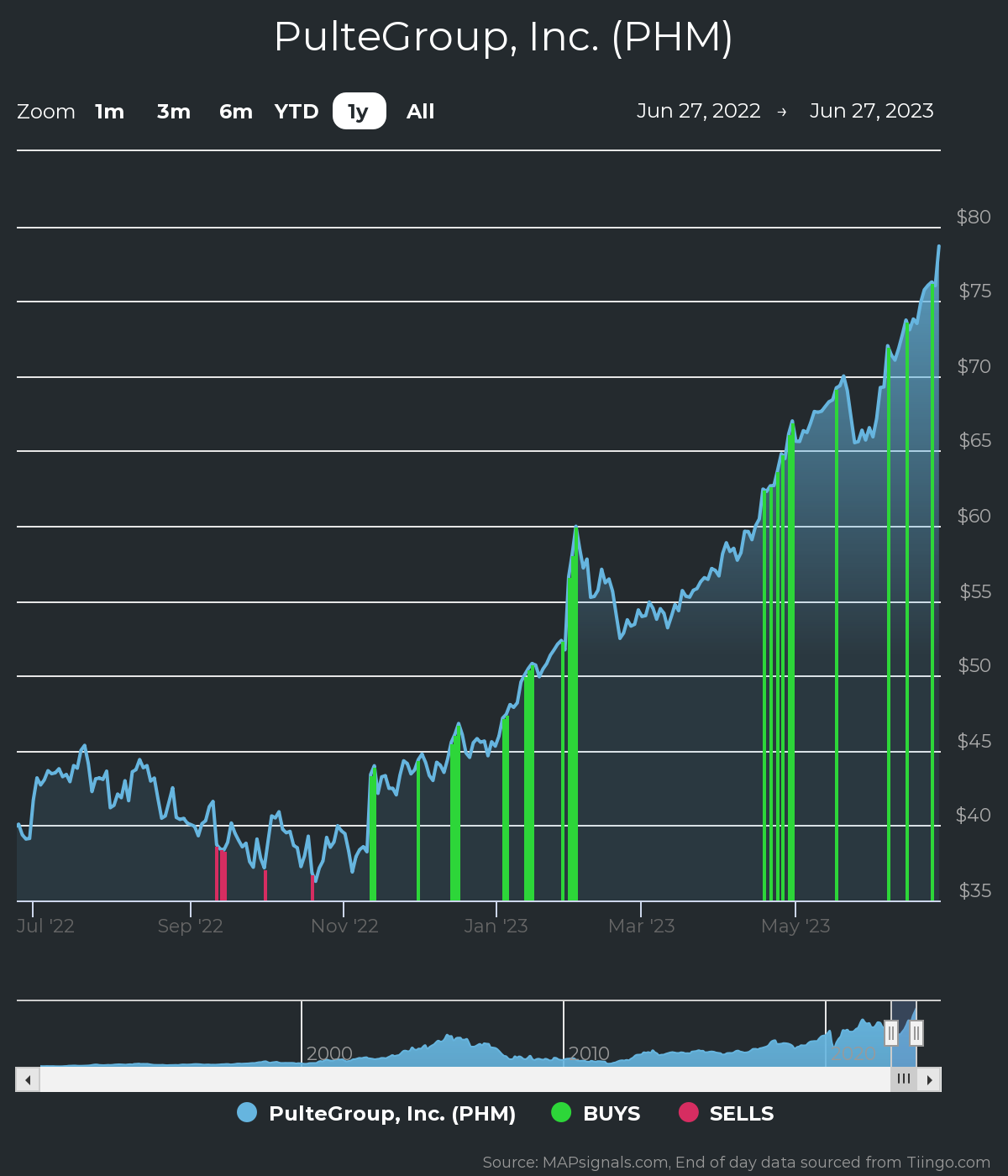Image resolution: width=1008 pixels, height=1176 pixels.
Task: Edit the Jun 27, 2023 end date
Action: tap(872, 111)
